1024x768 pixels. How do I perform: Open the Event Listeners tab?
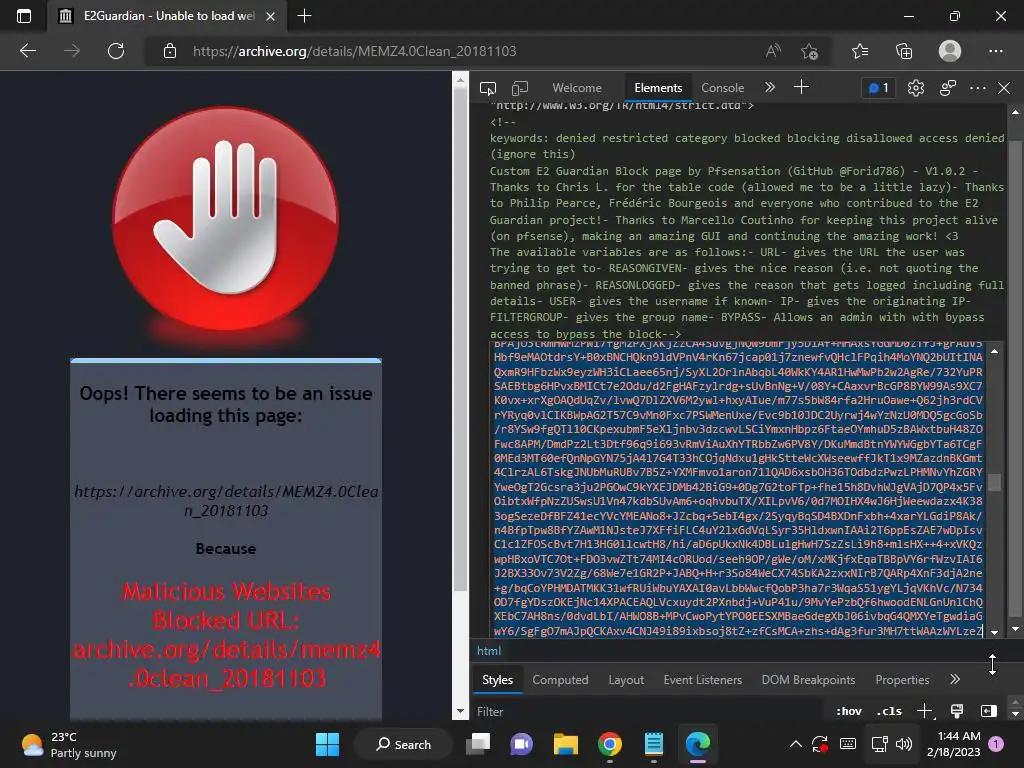(703, 680)
